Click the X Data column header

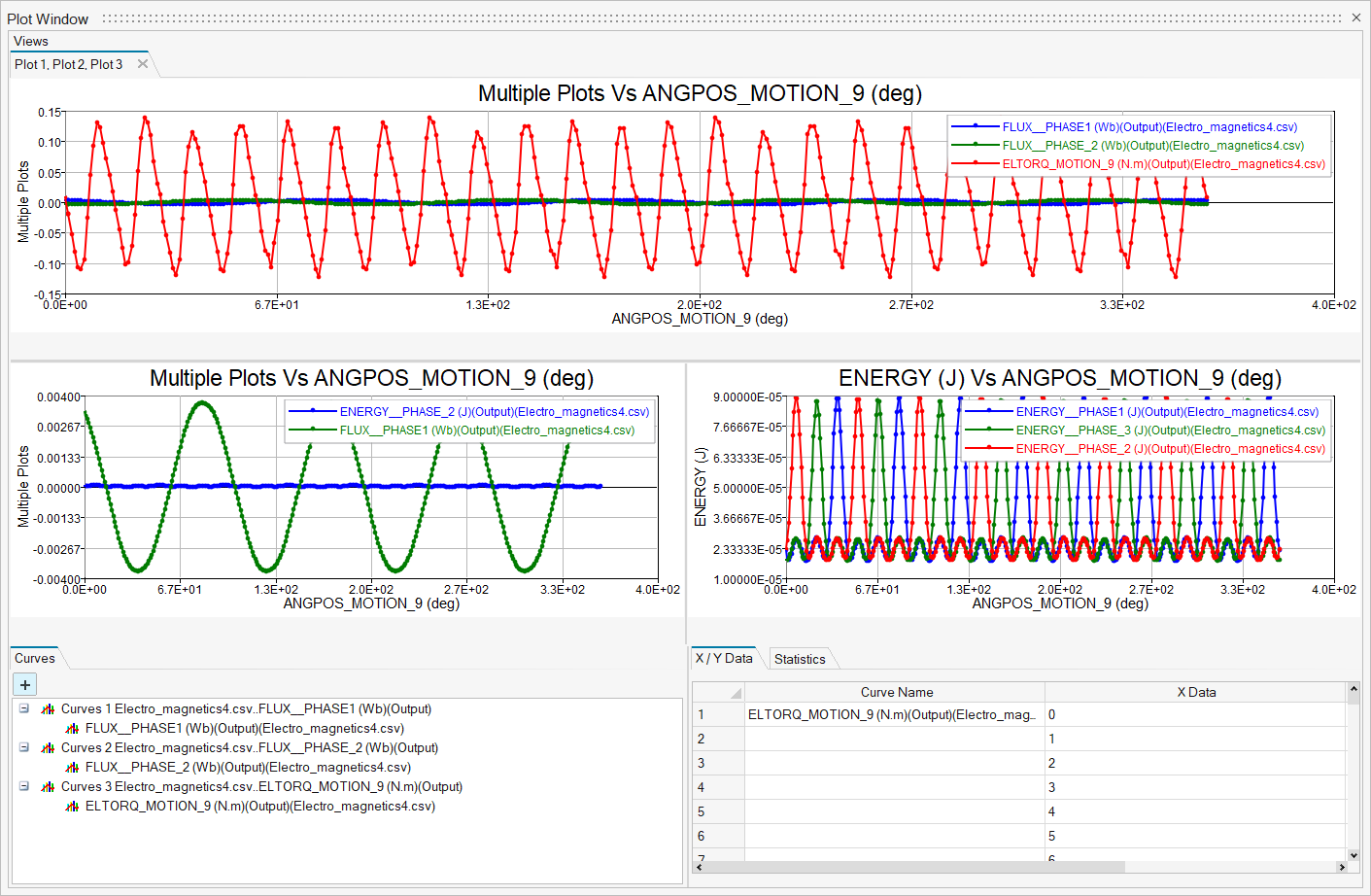click(1196, 692)
